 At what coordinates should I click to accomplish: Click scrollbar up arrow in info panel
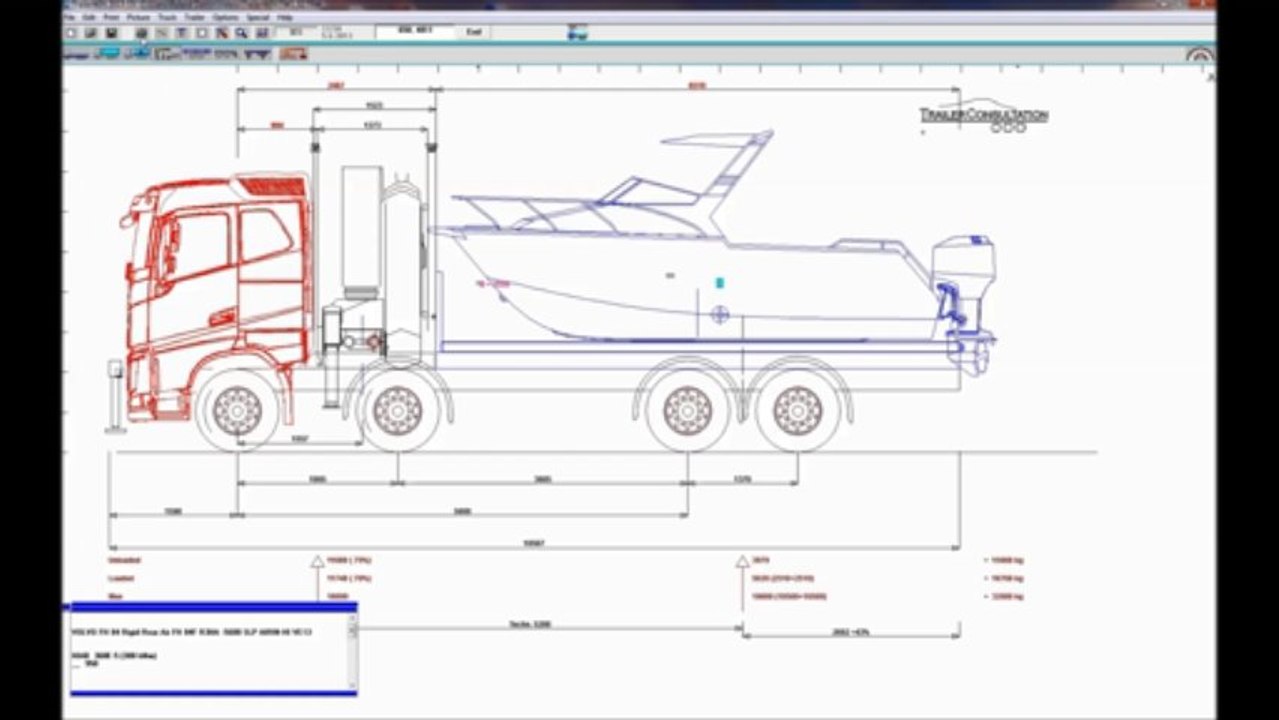[352, 618]
